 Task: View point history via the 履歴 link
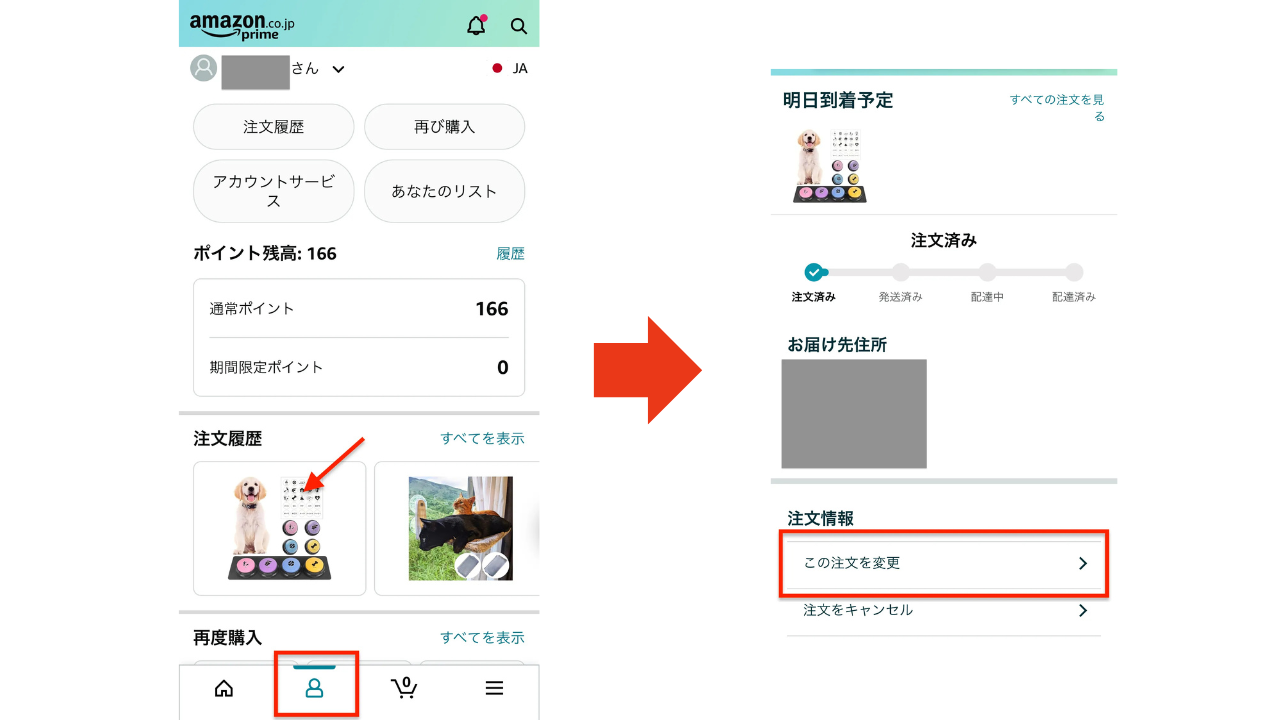pyautogui.click(x=510, y=253)
